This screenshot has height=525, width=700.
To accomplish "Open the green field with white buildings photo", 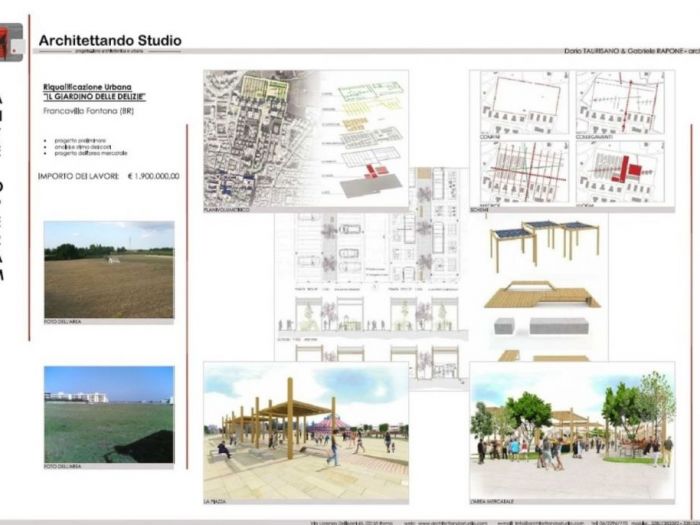I will (x=109, y=415).
